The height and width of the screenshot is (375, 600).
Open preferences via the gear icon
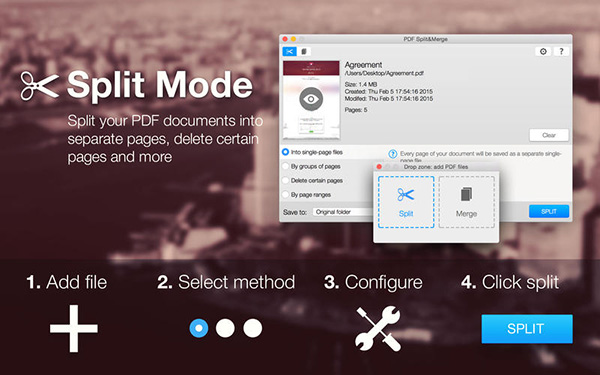tap(543, 52)
